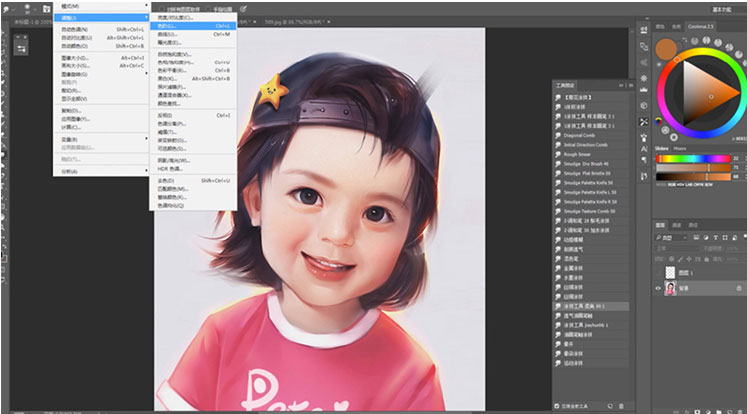Show 图层 1 via its visibility box
This screenshot has width=747, height=414.
point(658,273)
